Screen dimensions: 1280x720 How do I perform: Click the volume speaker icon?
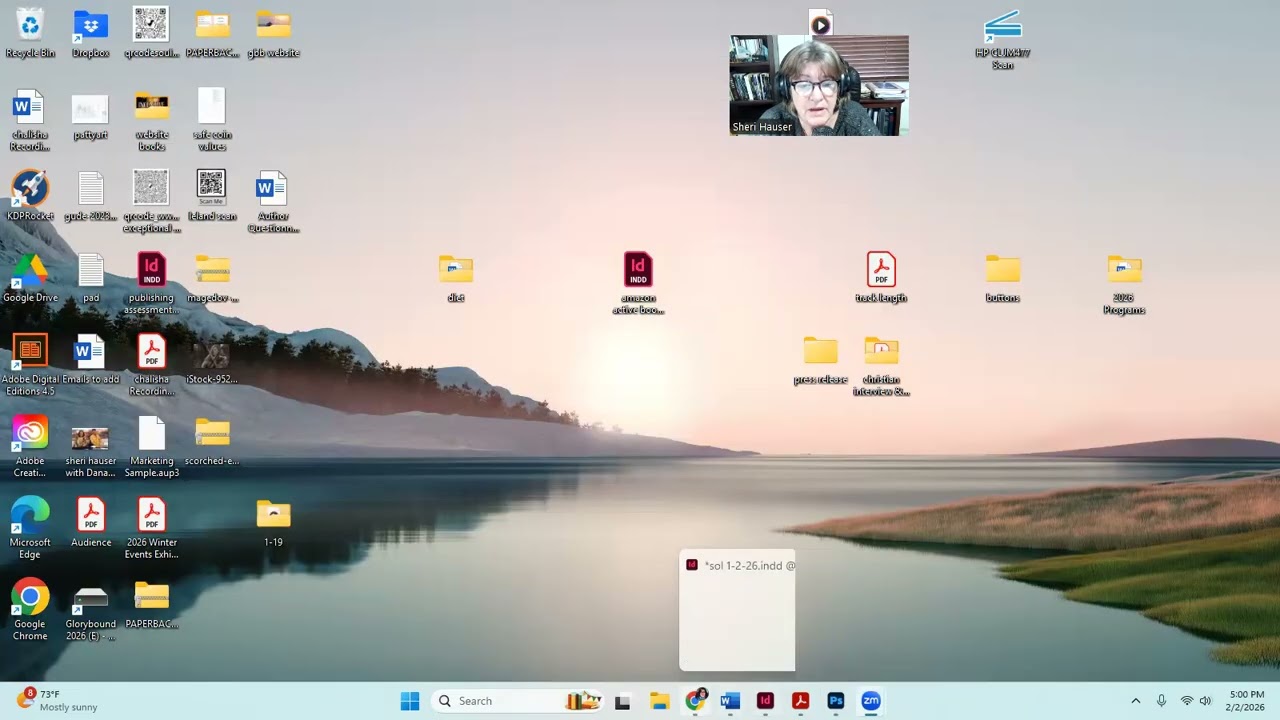coord(1206,701)
